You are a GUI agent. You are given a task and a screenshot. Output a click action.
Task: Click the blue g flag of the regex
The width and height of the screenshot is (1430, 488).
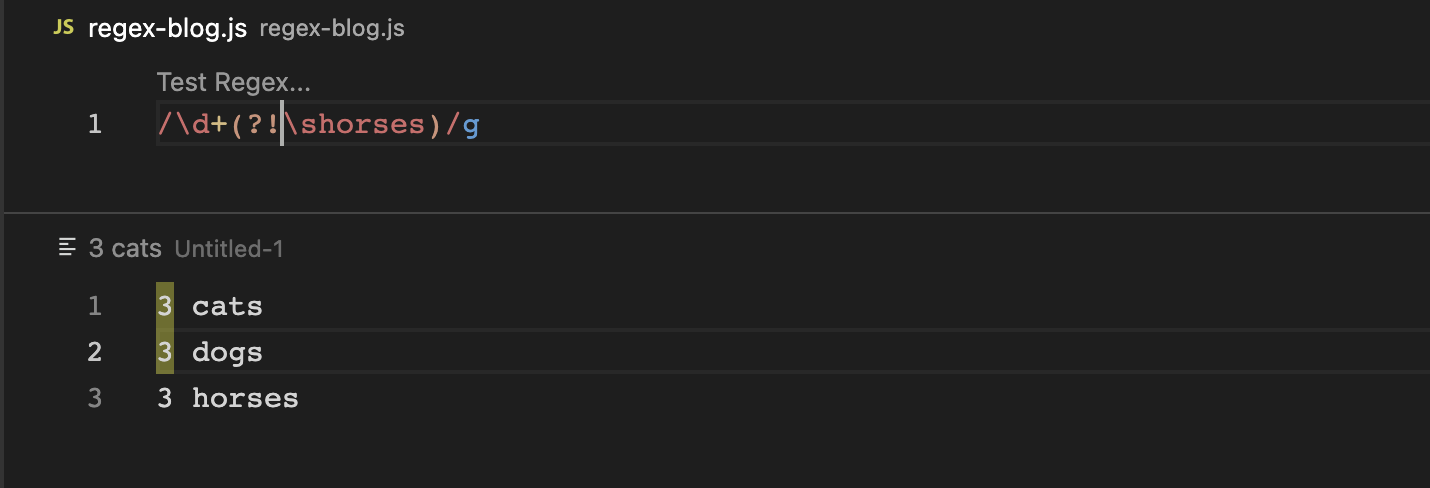point(471,125)
